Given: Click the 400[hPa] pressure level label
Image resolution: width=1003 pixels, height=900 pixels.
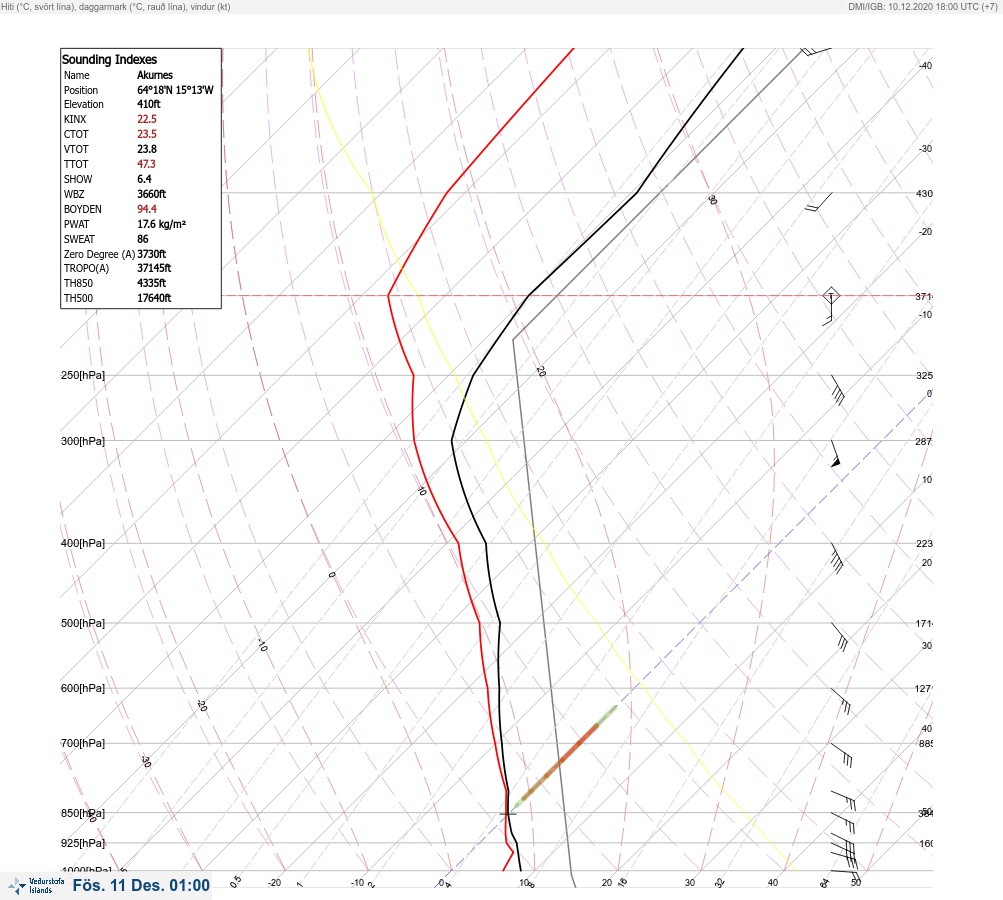Looking at the screenshot, I should (x=83, y=543).
